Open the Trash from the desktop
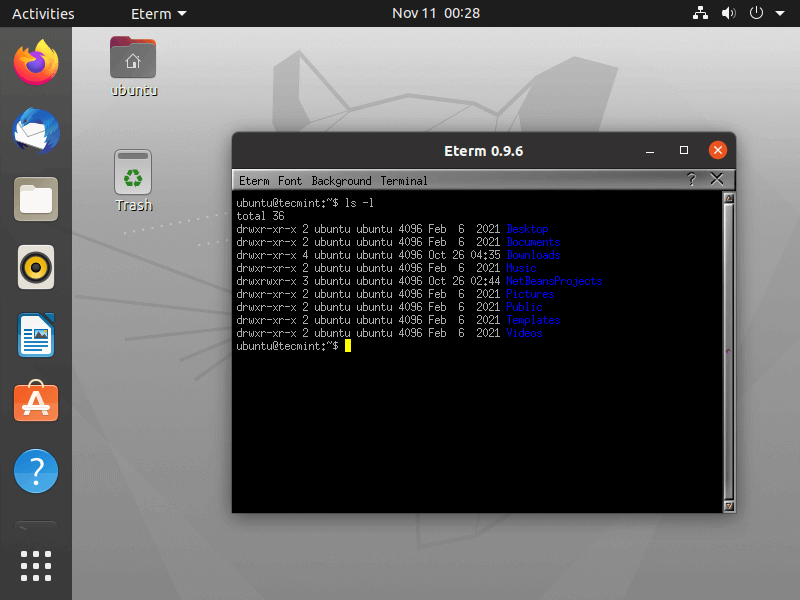The image size is (800, 600). coord(133,171)
